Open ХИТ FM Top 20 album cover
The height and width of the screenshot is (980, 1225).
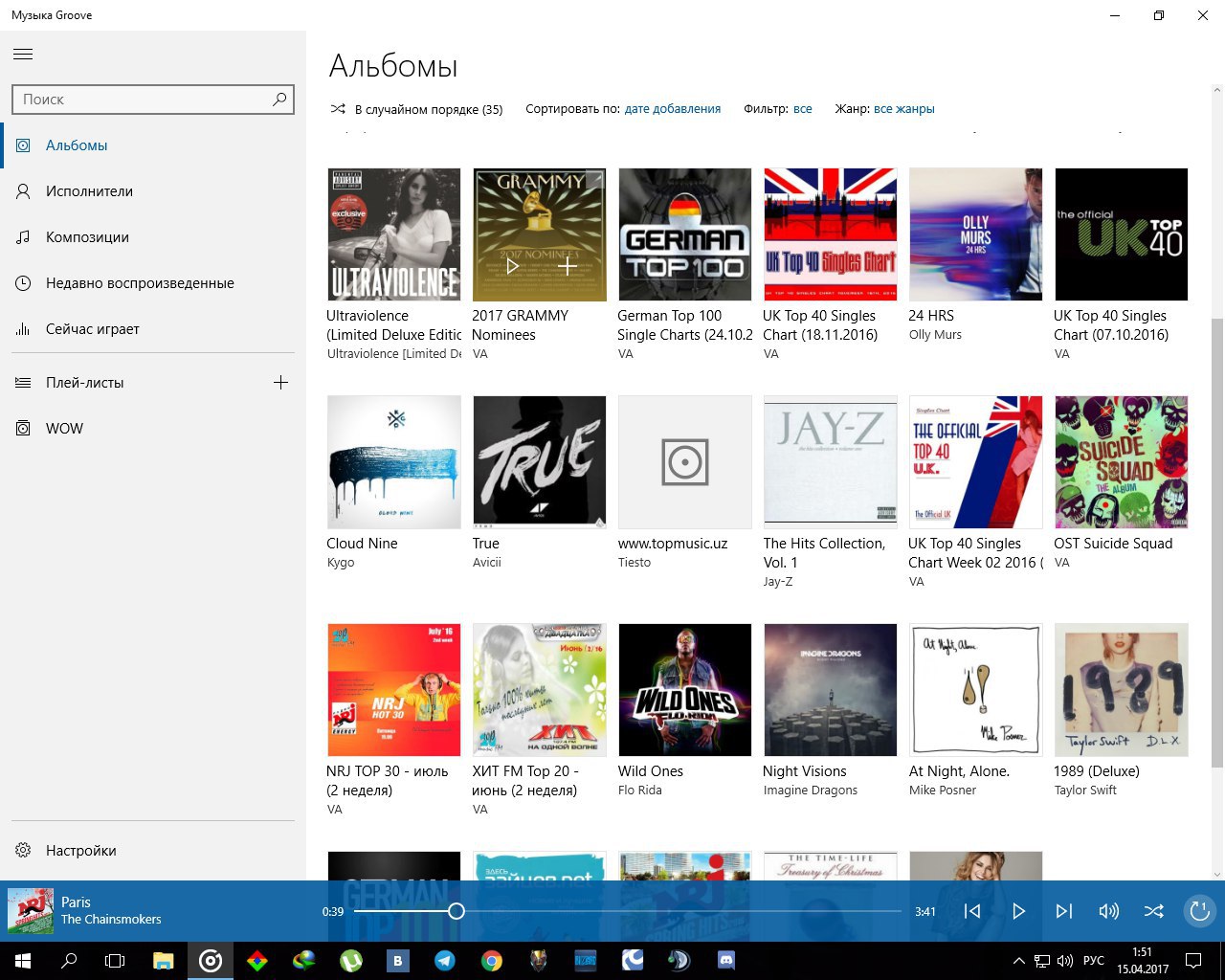point(540,690)
